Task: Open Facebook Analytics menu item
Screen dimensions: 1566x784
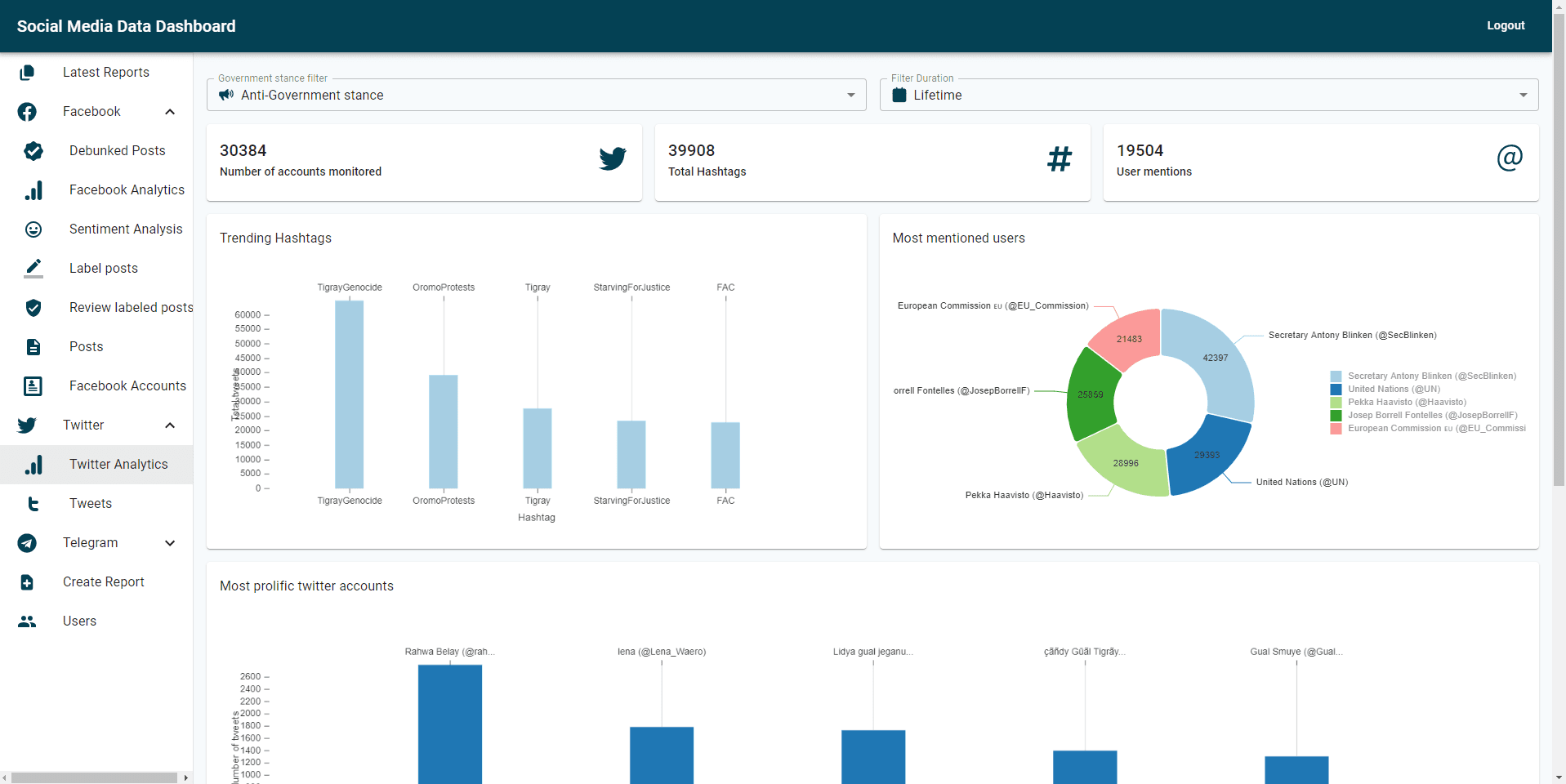Action: 127,190
